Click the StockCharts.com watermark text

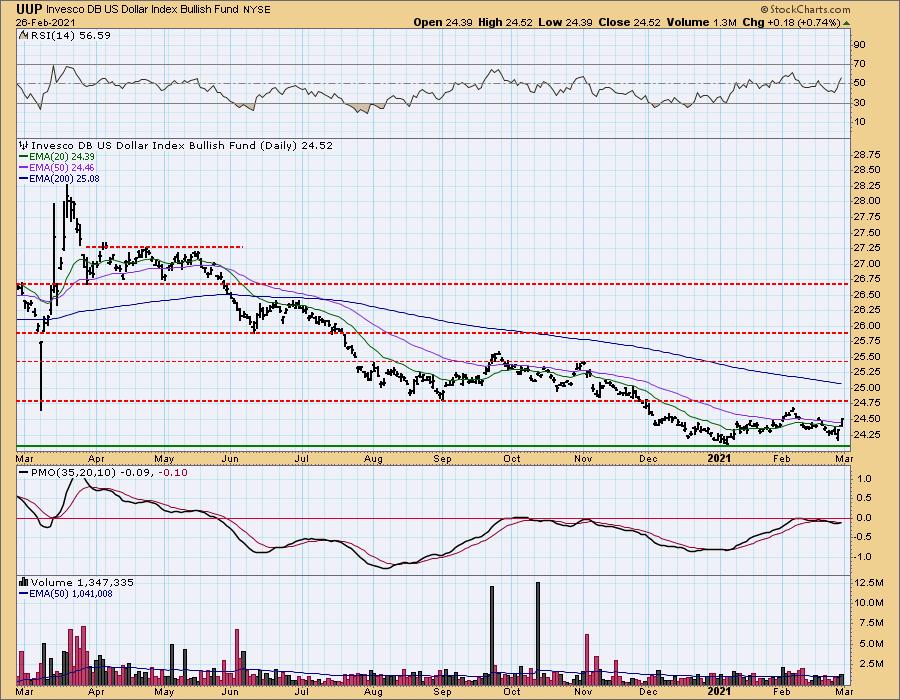coord(810,9)
